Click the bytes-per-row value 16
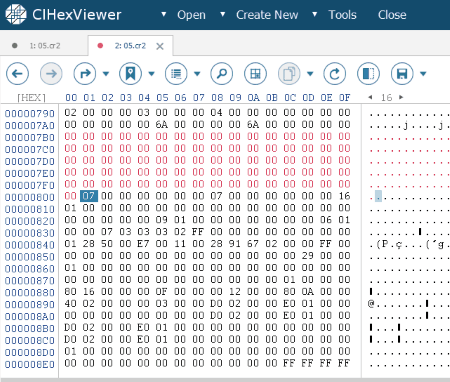Screen dimensions: 450x382 tap(386, 98)
